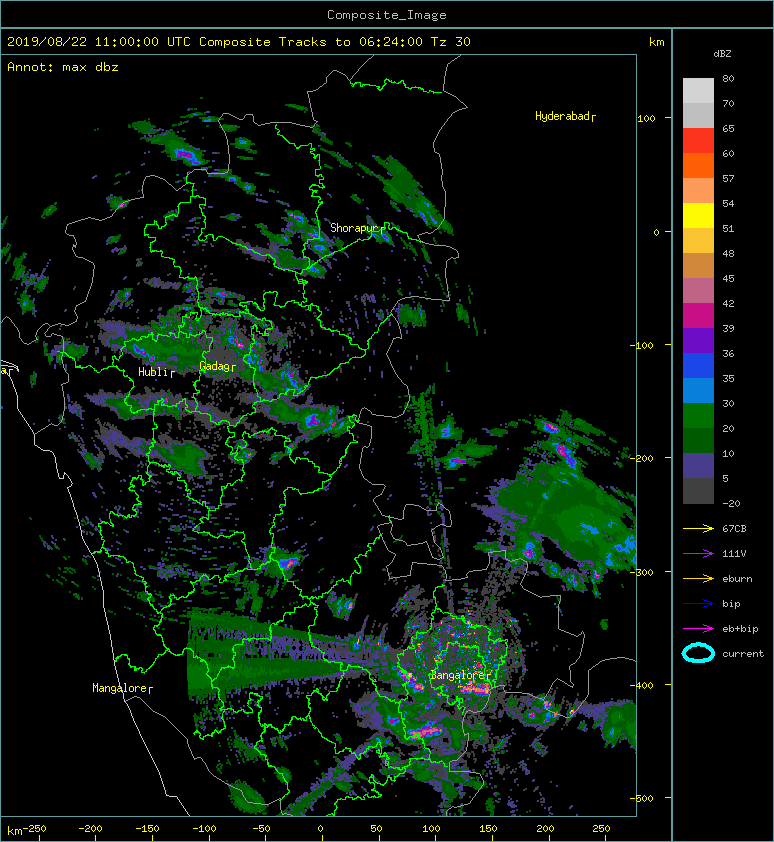This screenshot has height=842, width=774.
Task: Click the light blue 35 dBZ swatch
Action: pyautogui.click(x=698, y=390)
